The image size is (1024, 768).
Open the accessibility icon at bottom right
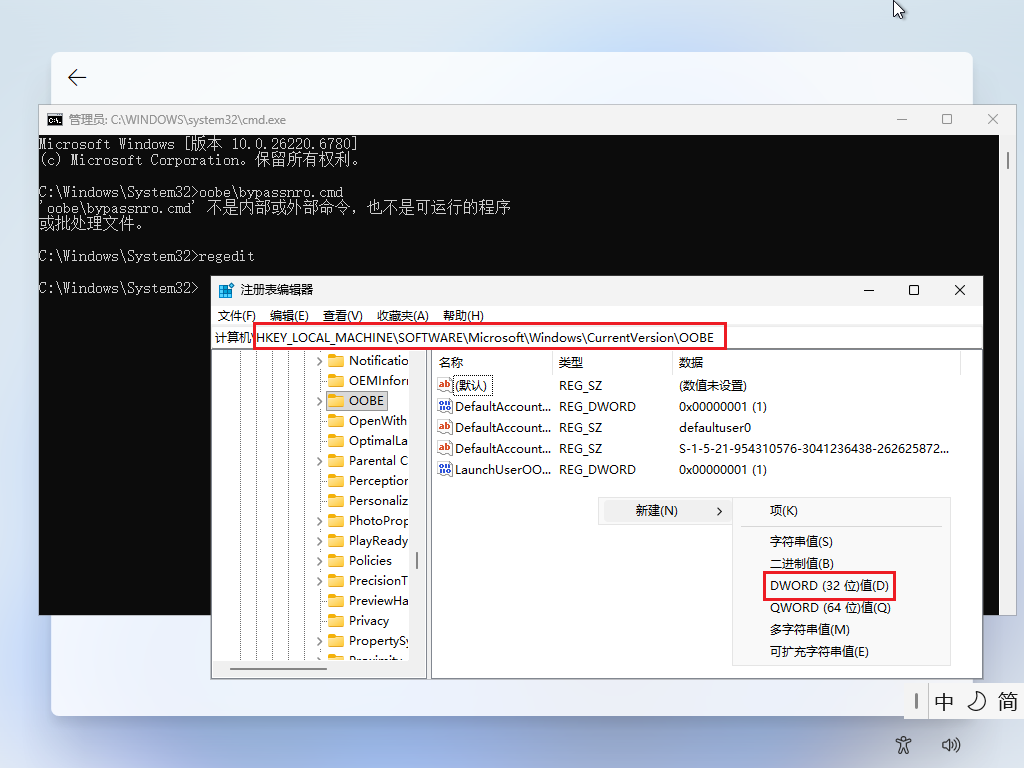coord(904,744)
